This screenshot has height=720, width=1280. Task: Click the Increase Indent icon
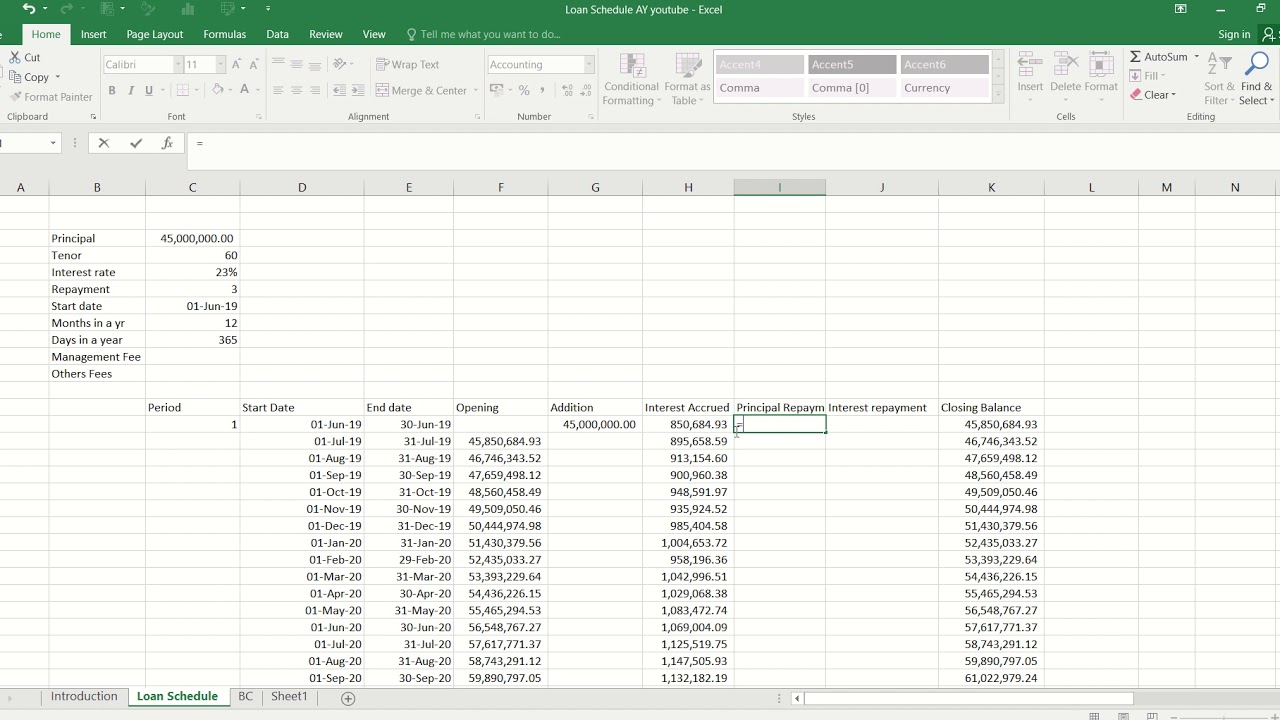point(357,90)
